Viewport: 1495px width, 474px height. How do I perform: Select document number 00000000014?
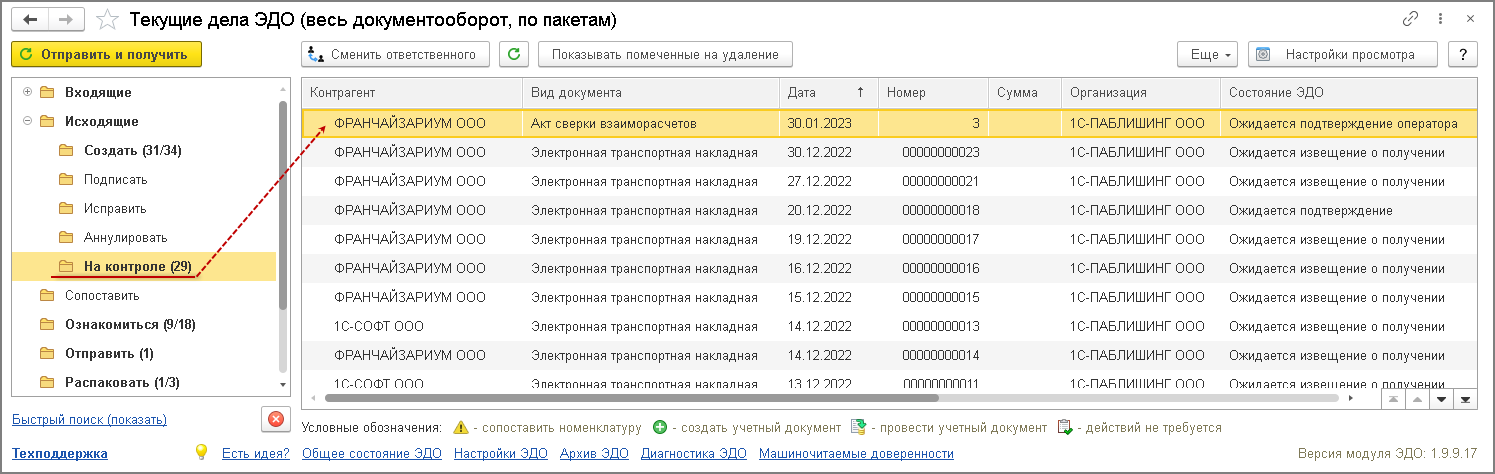coord(940,355)
